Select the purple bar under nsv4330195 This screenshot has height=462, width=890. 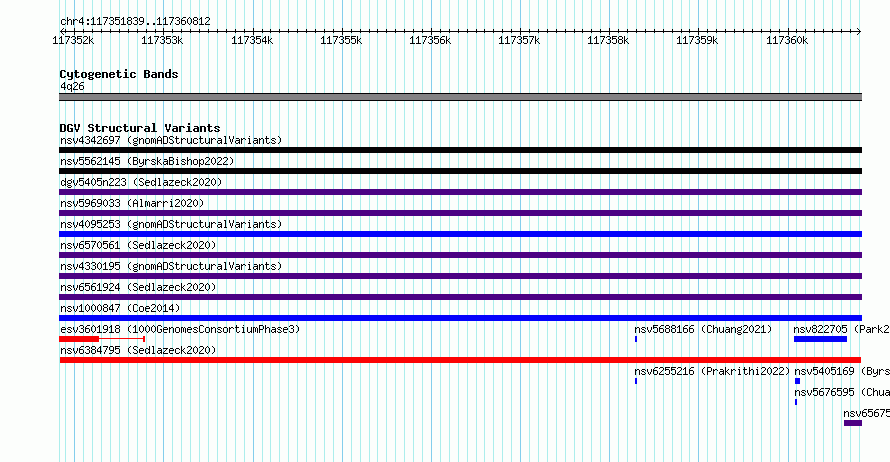pyautogui.click(x=460, y=276)
